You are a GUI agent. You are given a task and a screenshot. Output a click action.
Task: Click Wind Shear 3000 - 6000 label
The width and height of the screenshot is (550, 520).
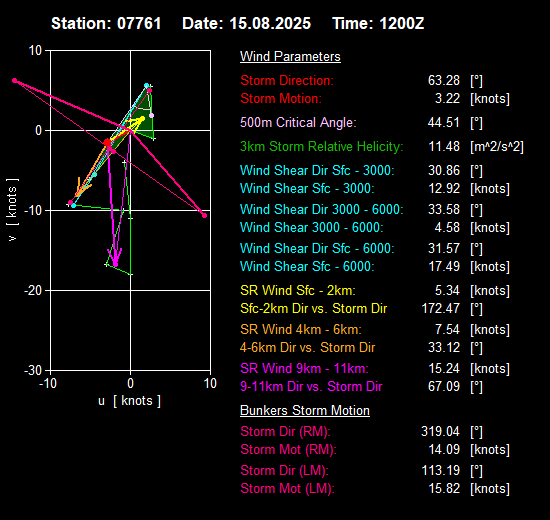pyautogui.click(x=311, y=227)
